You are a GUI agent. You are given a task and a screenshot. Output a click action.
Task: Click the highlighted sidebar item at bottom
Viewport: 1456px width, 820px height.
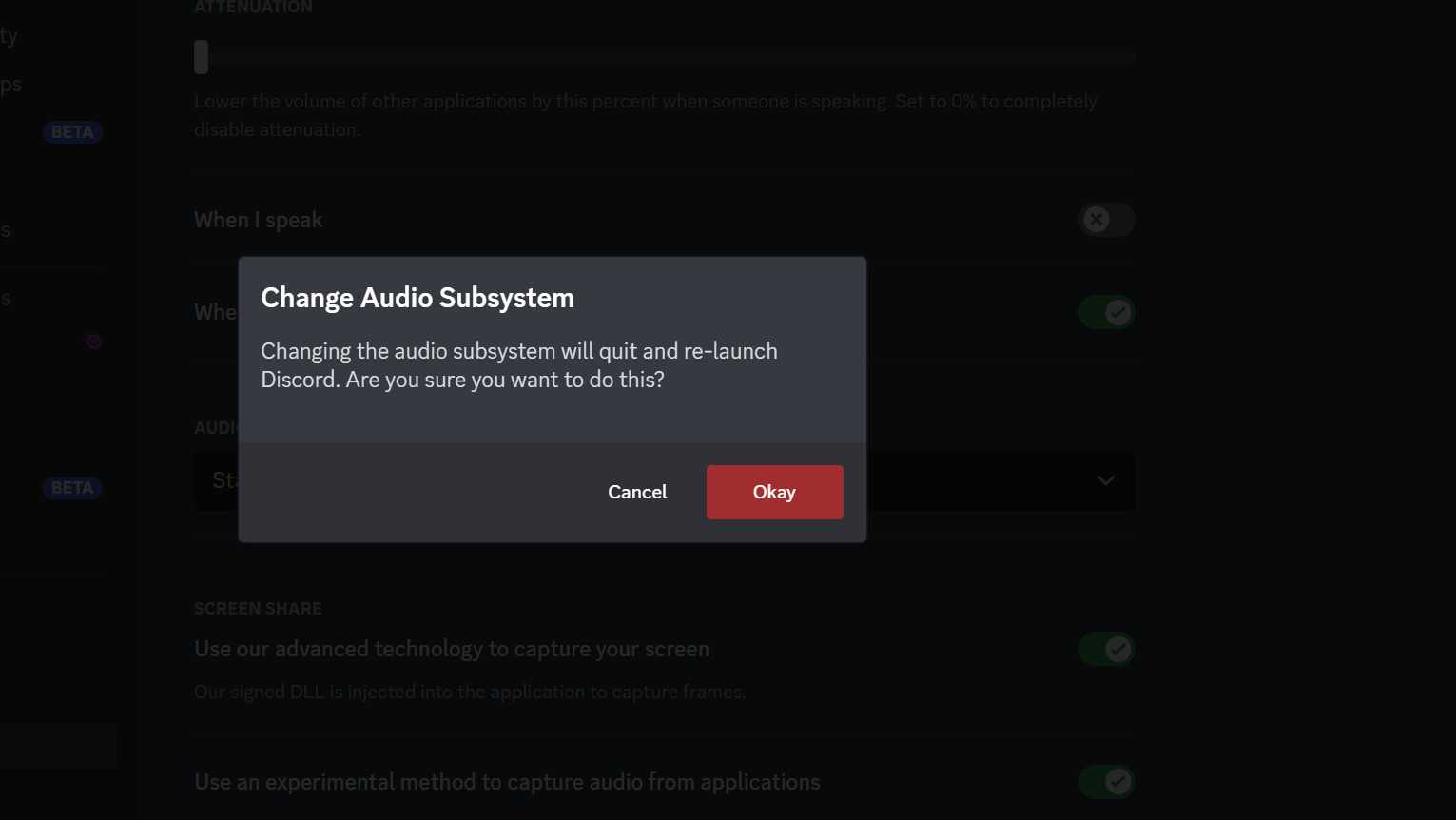pyautogui.click(x=58, y=746)
